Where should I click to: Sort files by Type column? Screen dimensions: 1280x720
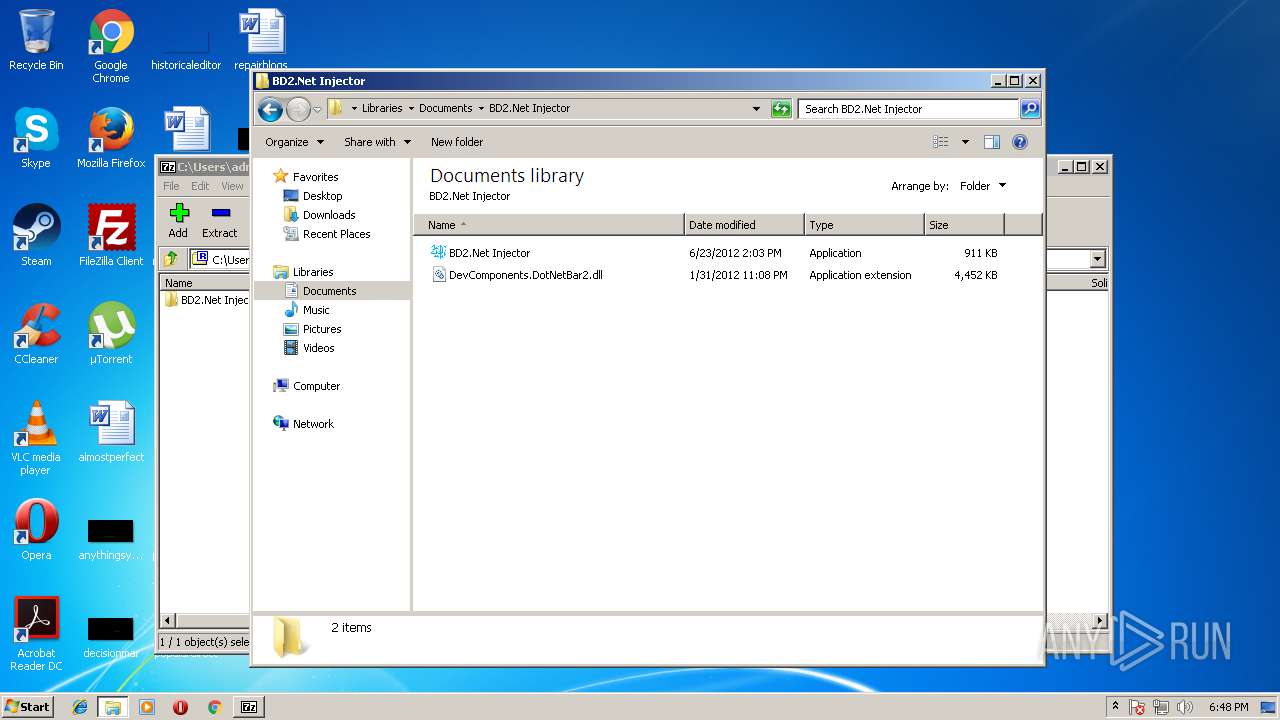click(864, 225)
